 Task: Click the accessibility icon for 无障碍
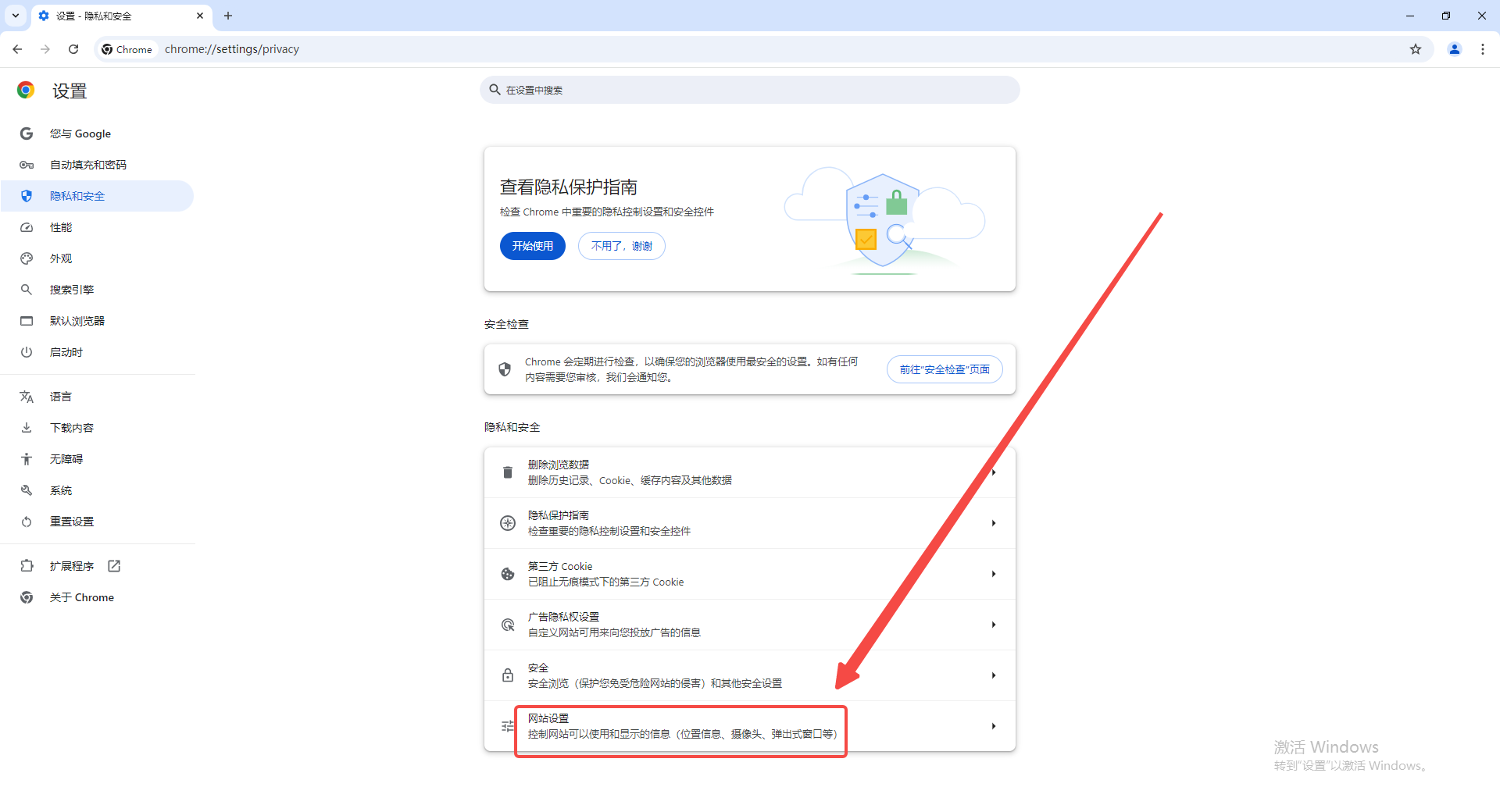[x=27, y=459]
